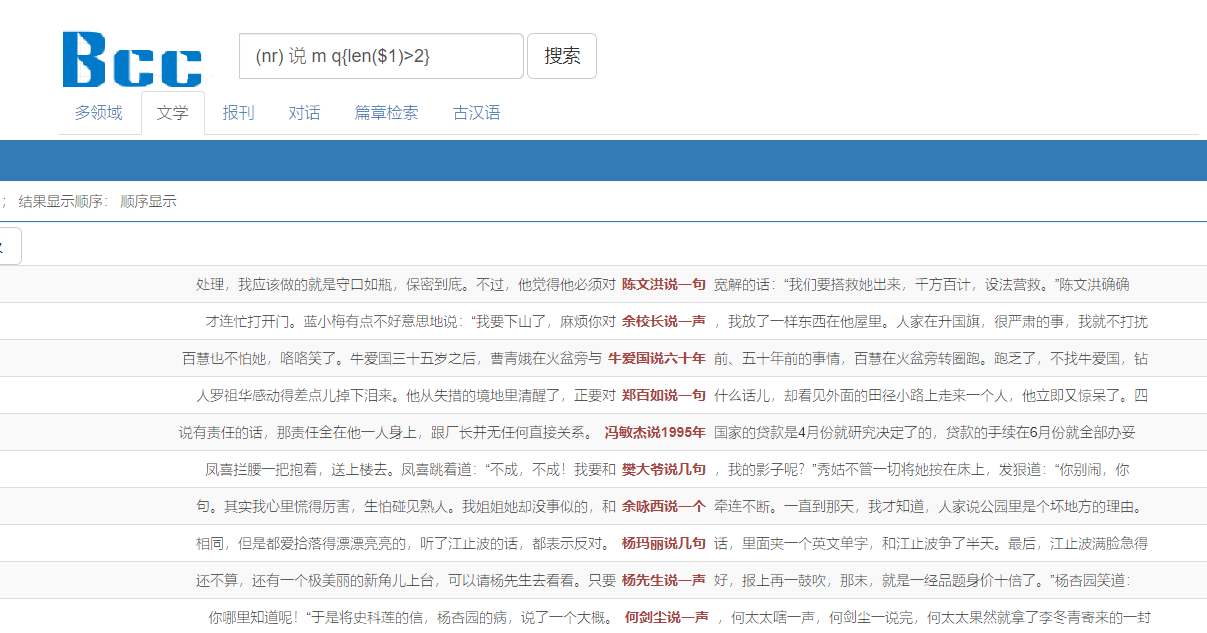Screen dimensions: 1207x633
Task: Click the highlighted match 樊大爷说几句
Action: click(x=663, y=469)
